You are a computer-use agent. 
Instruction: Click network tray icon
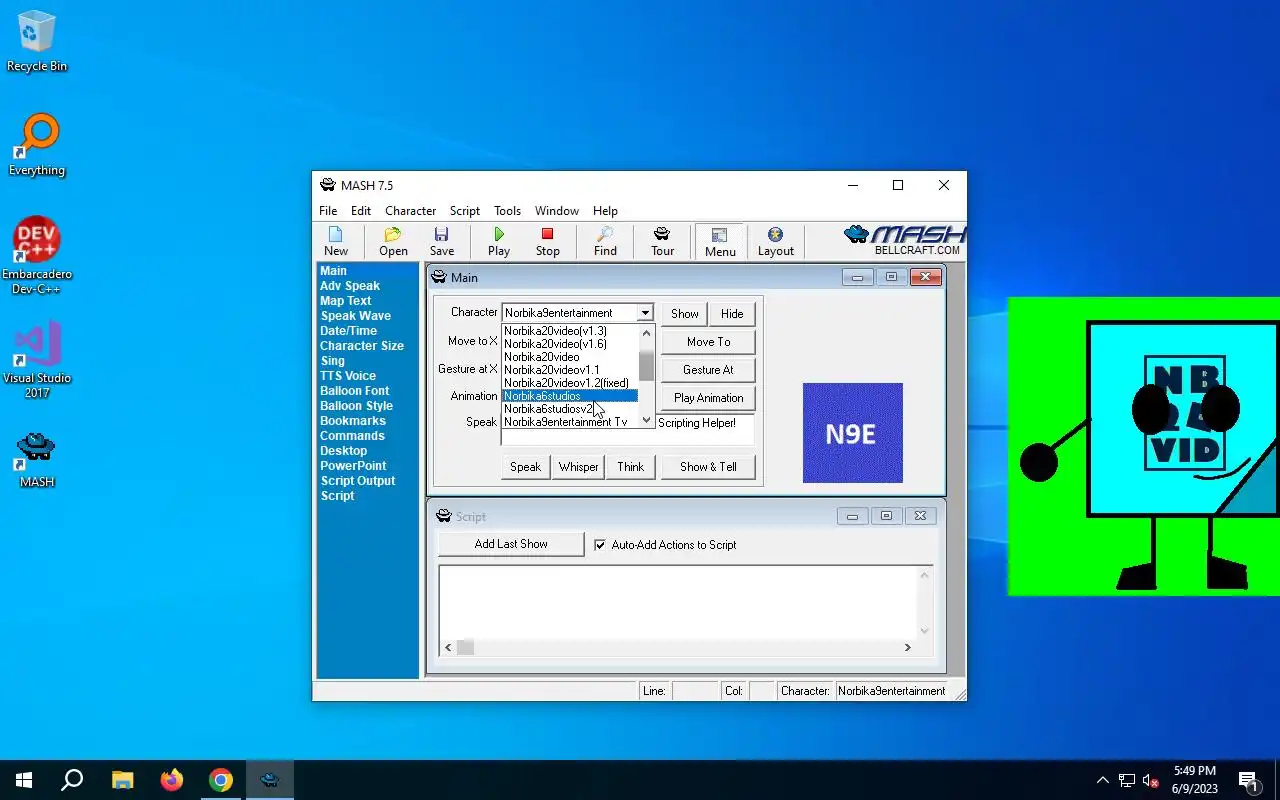coord(1127,780)
